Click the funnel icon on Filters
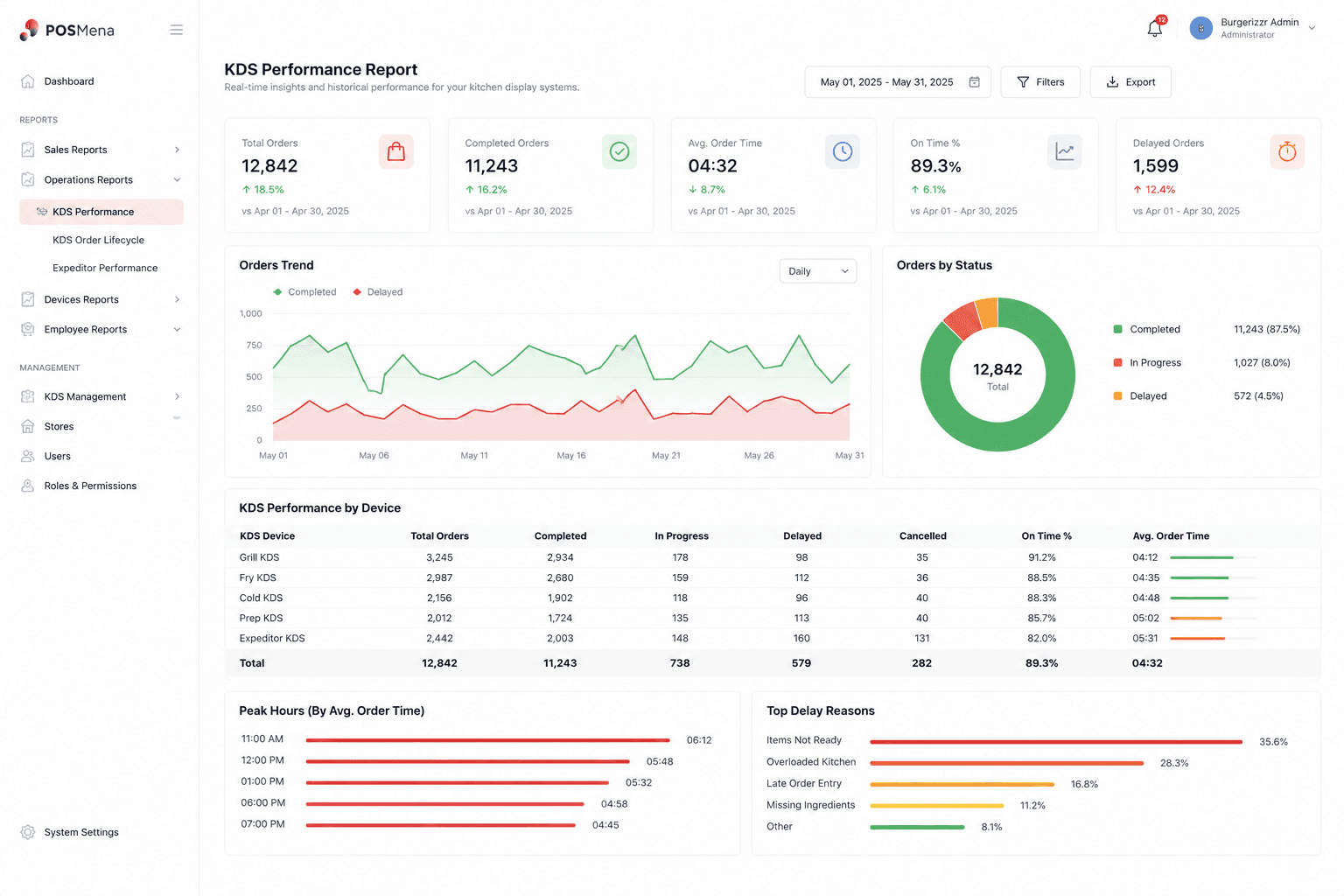The width and height of the screenshot is (1344, 896). point(1023,82)
